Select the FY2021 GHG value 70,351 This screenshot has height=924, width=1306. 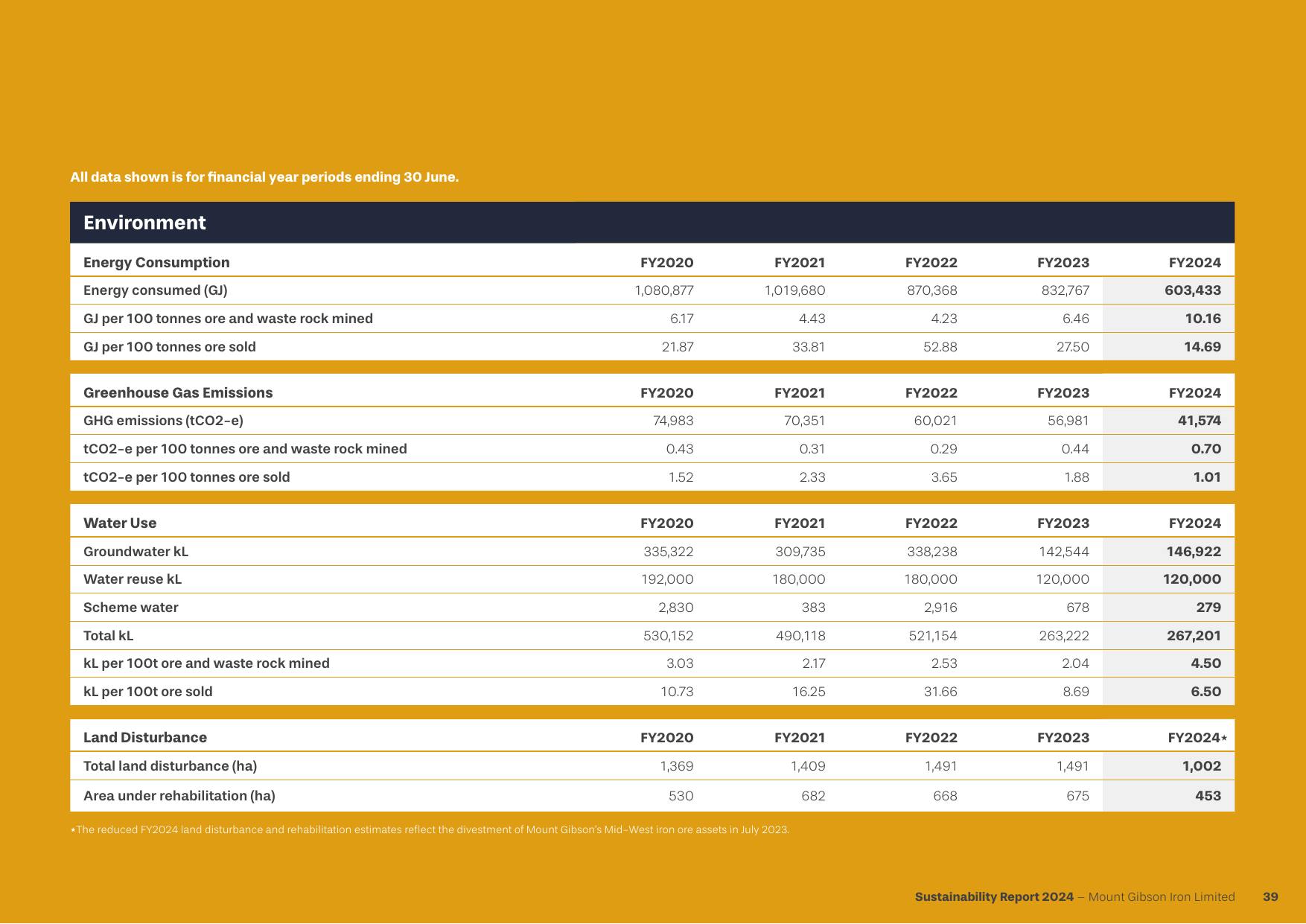coord(804,421)
